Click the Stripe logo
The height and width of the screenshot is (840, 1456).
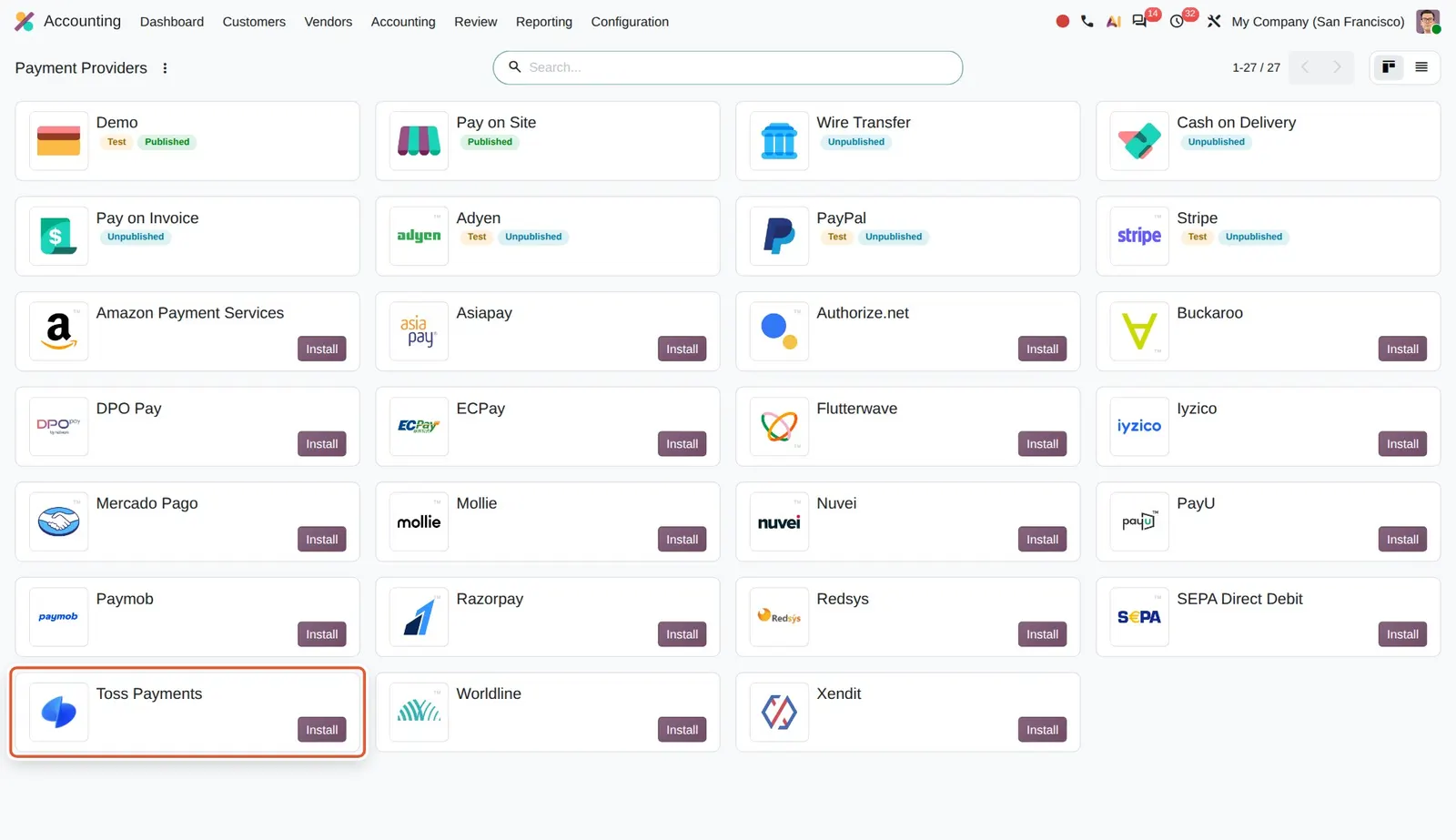[x=1139, y=236]
